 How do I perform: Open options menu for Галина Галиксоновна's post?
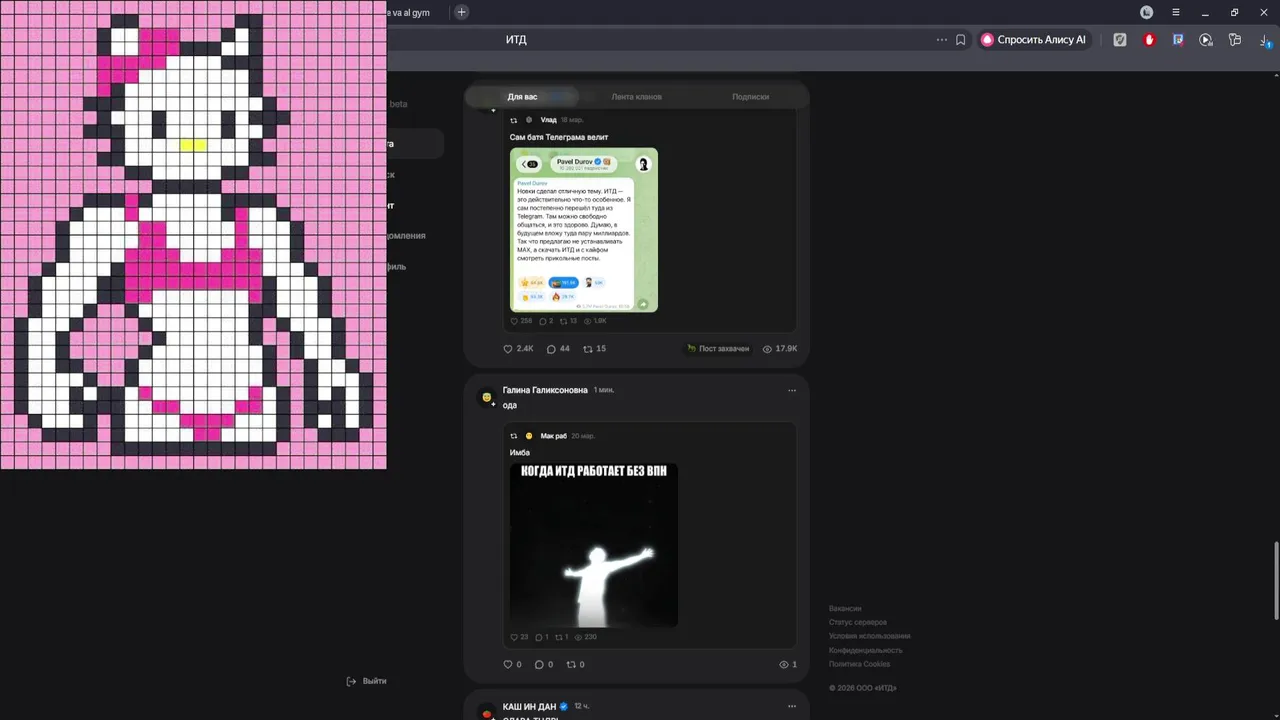pos(792,391)
